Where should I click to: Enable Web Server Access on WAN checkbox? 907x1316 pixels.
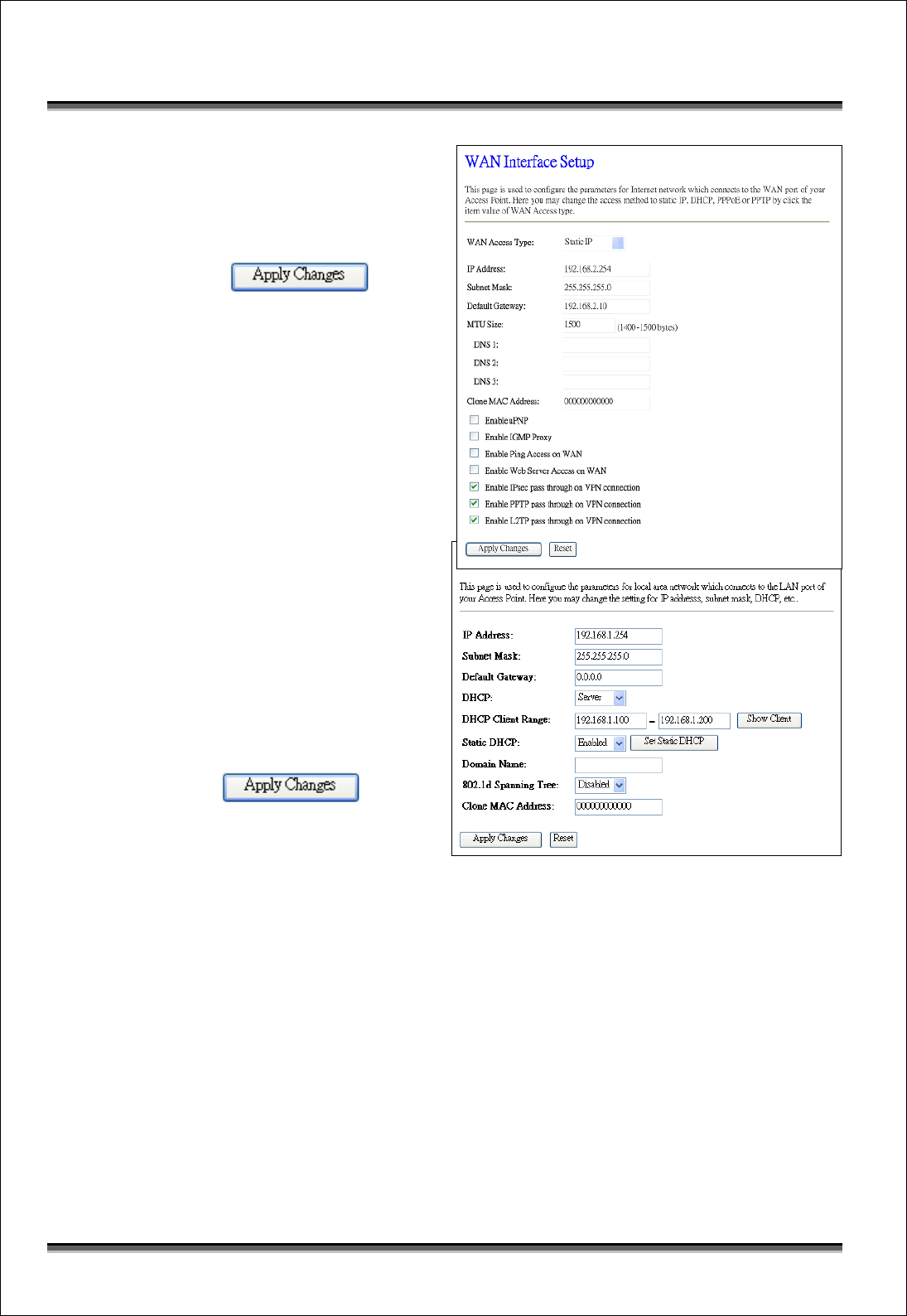pyautogui.click(x=475, y=470)
